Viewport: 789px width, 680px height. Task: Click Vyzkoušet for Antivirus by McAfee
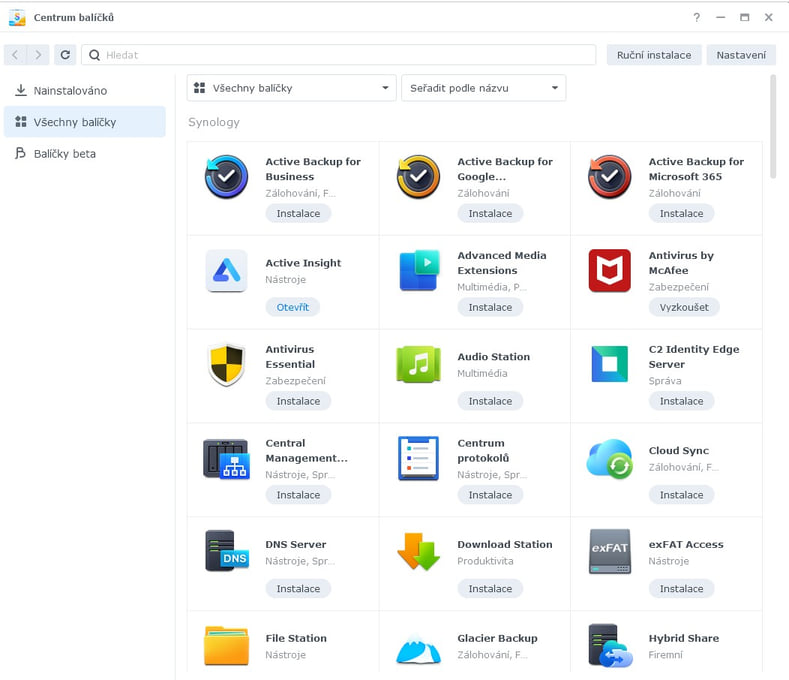click(684, 307)
